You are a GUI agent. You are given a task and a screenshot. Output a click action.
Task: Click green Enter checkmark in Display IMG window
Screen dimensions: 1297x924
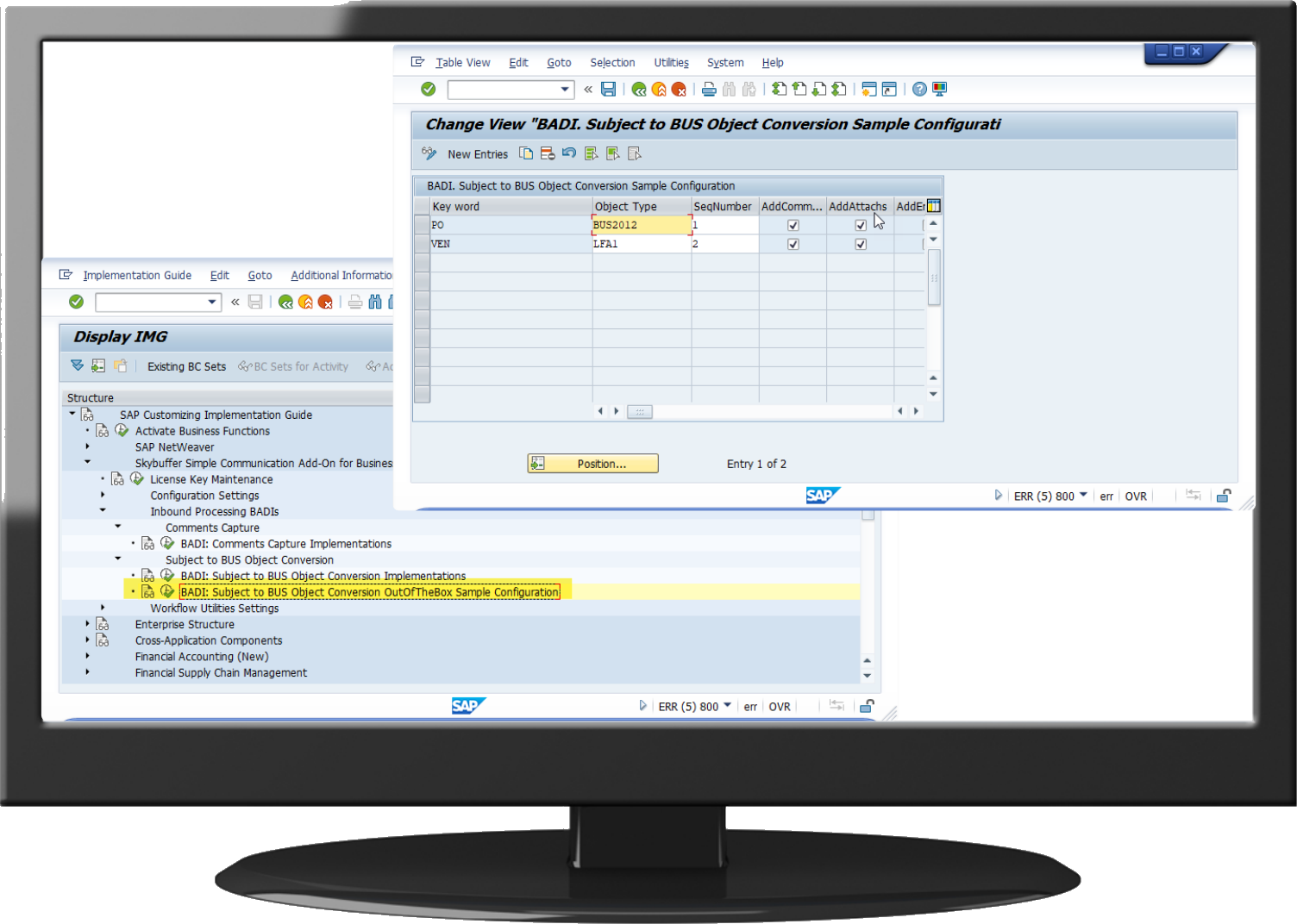(x=76, y=302)
